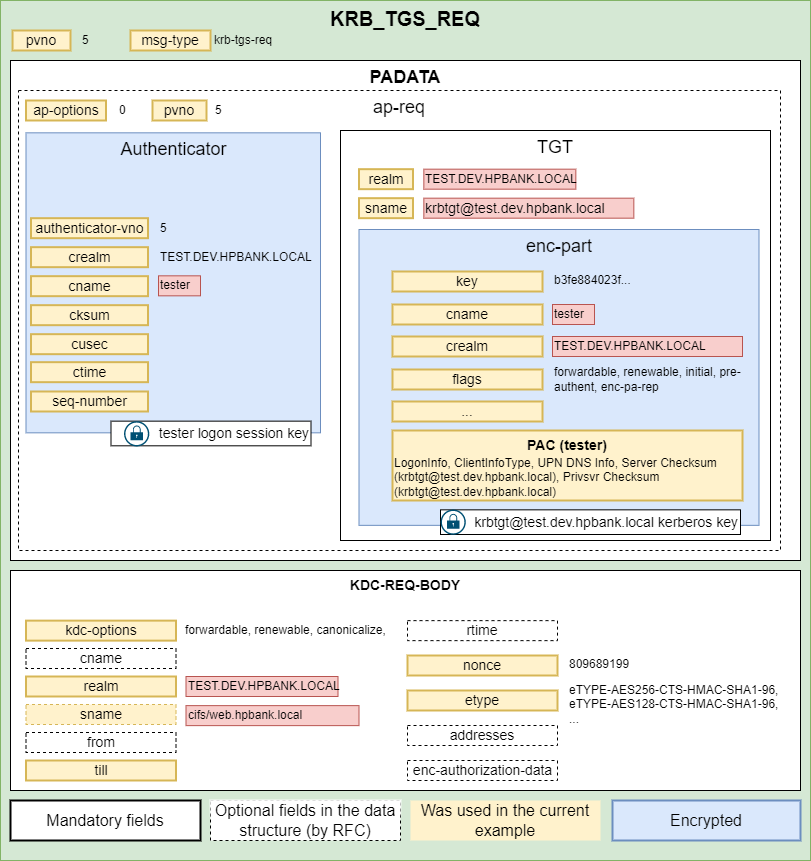Image resolution: width=811 pixels, height=861 pixels.
Task: Select the cusec field
Action: (x=90, y=344)
